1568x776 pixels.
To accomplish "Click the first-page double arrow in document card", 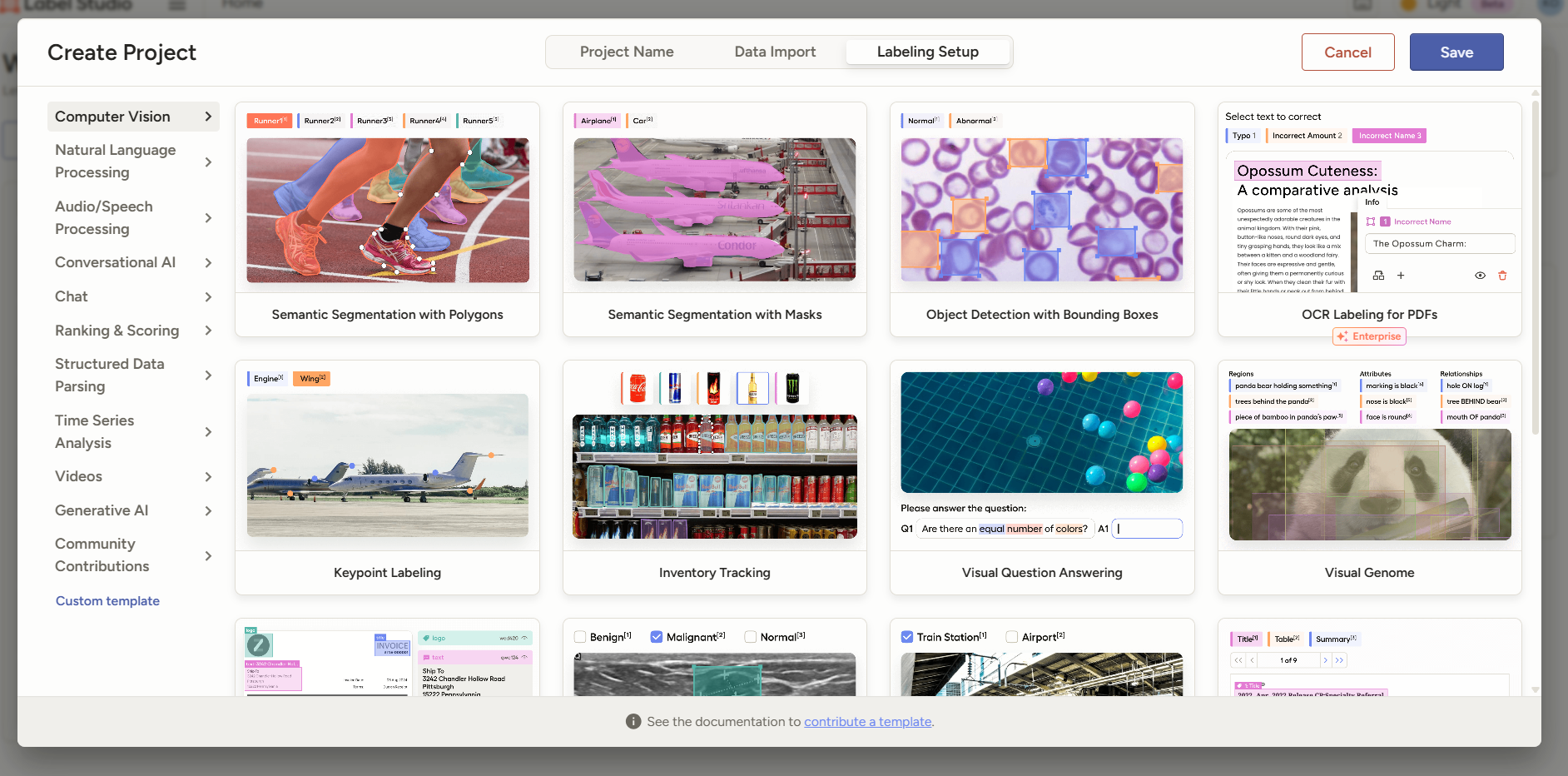I will click(x=1238, y=660).
